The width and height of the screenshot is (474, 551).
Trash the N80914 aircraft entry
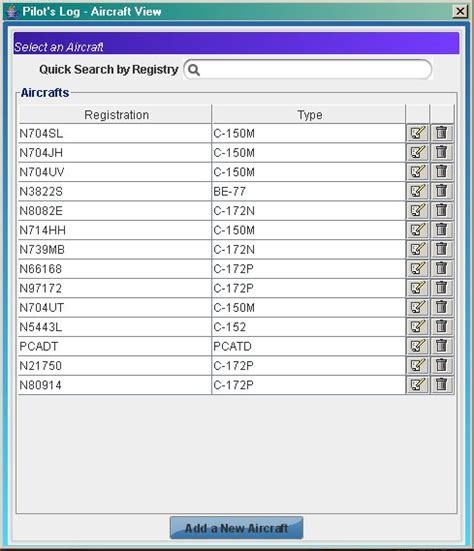(x=442, y=385)
